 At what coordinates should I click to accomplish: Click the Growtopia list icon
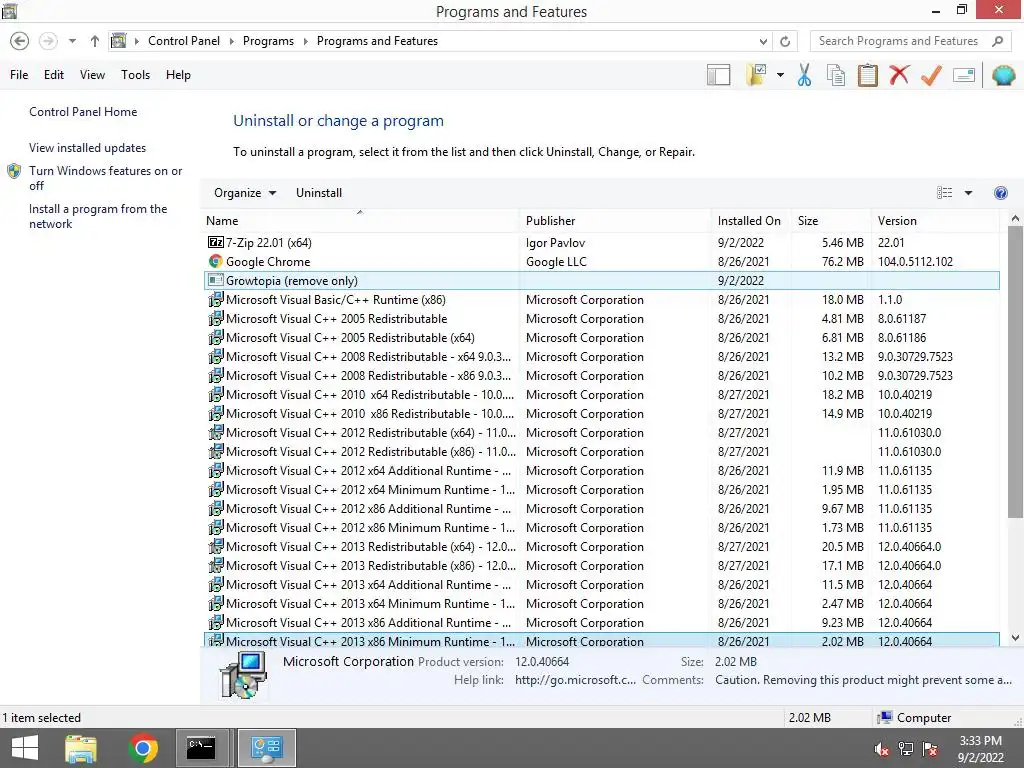coord(216,280)
